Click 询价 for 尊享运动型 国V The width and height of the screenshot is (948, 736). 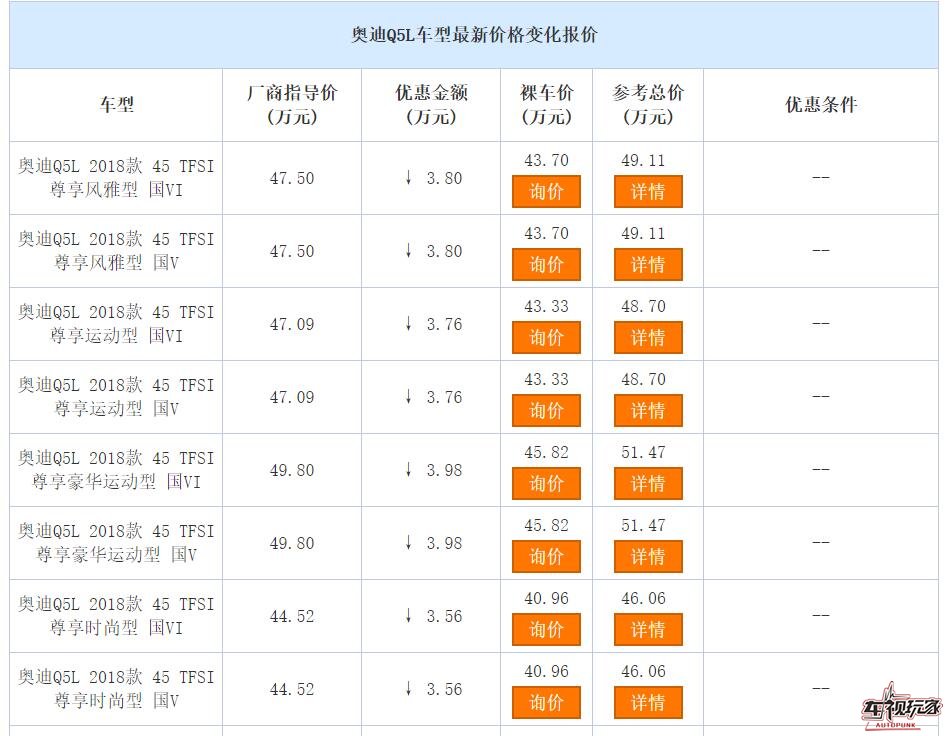pos(546,411)
